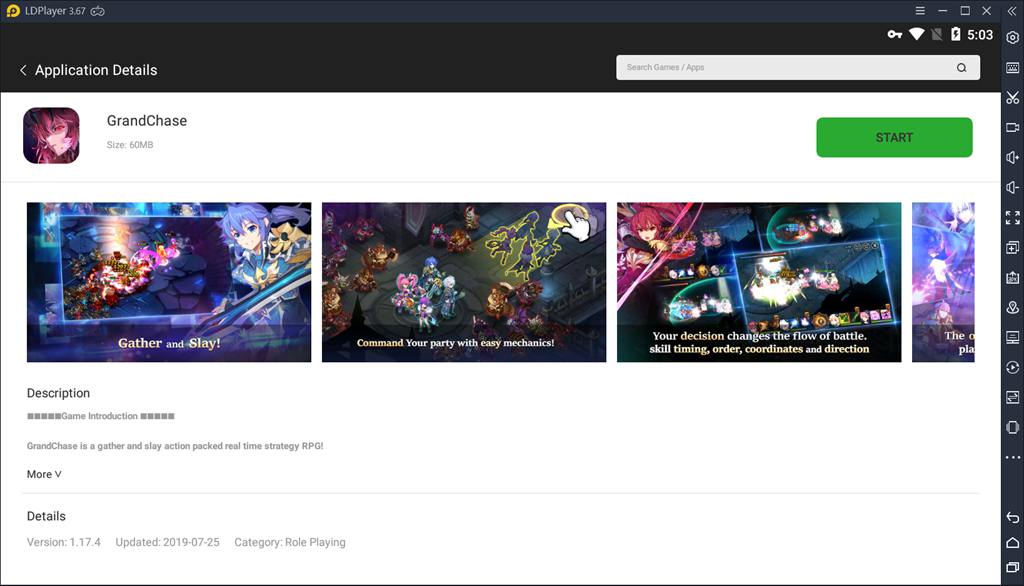
Task: Click the Category: Role Playing text
Action: [x=290, y=542]
